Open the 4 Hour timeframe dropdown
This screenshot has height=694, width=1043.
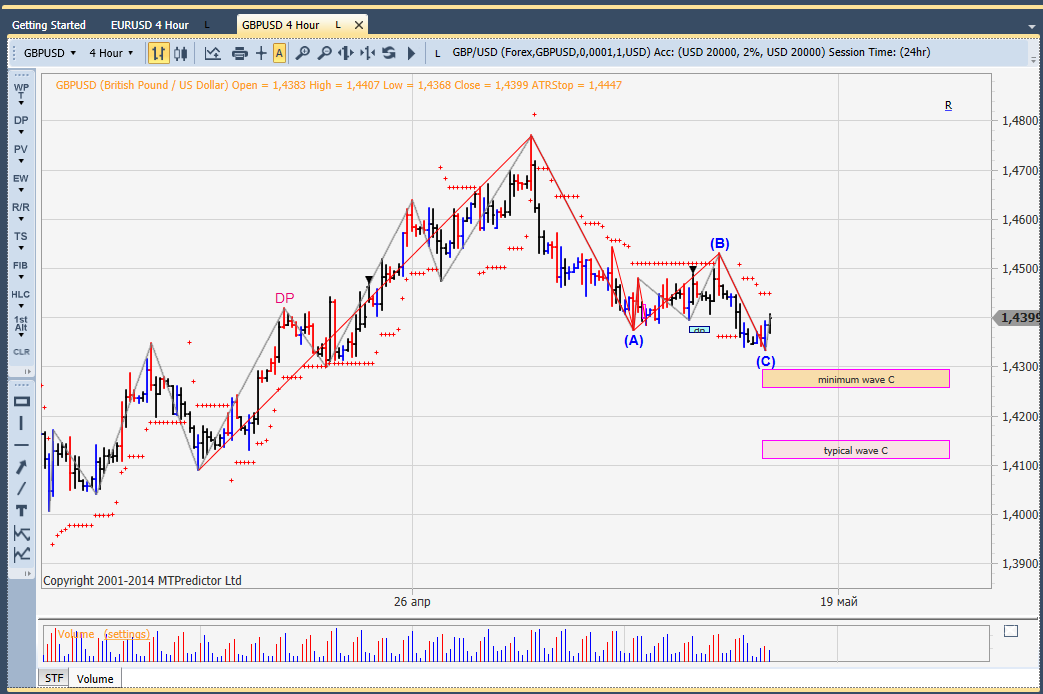[111, 53]
